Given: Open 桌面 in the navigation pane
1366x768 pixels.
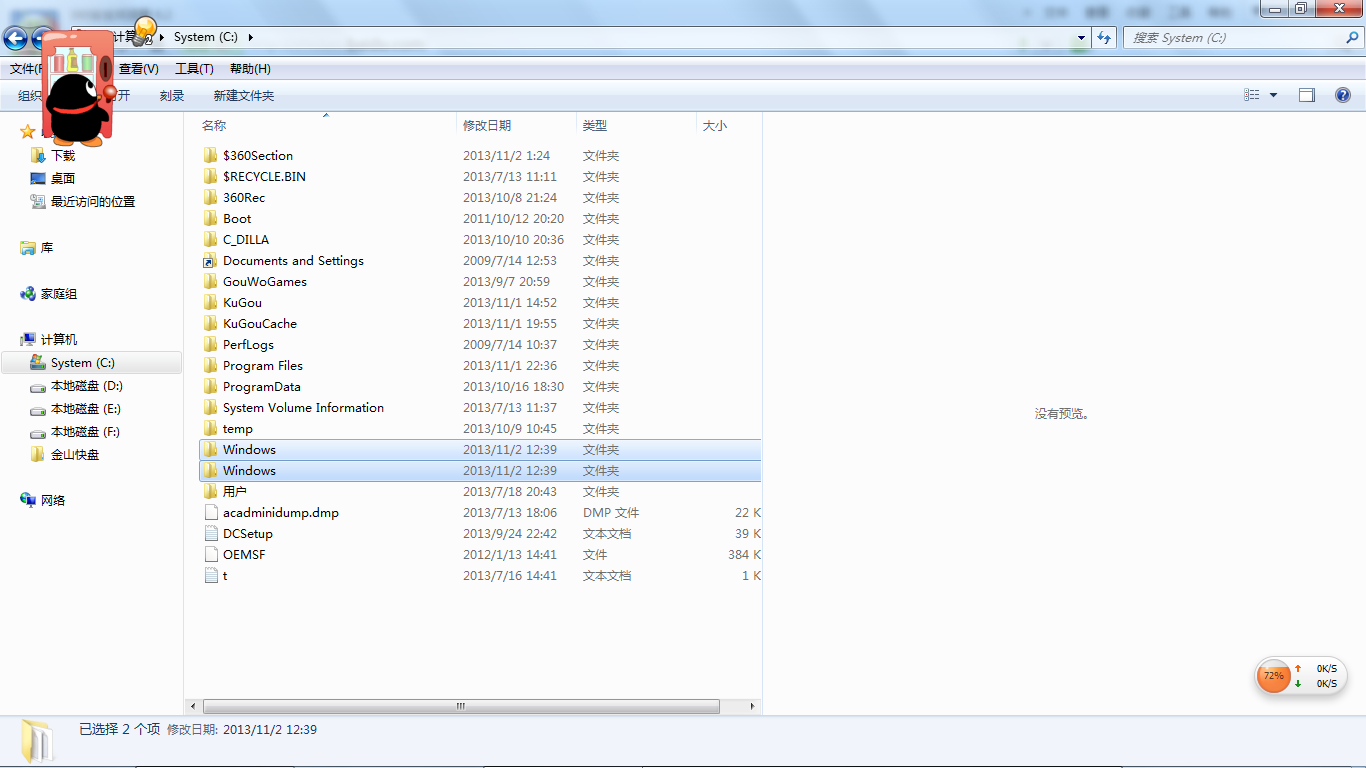Looking at the screenshot, I should click(63, 178).
